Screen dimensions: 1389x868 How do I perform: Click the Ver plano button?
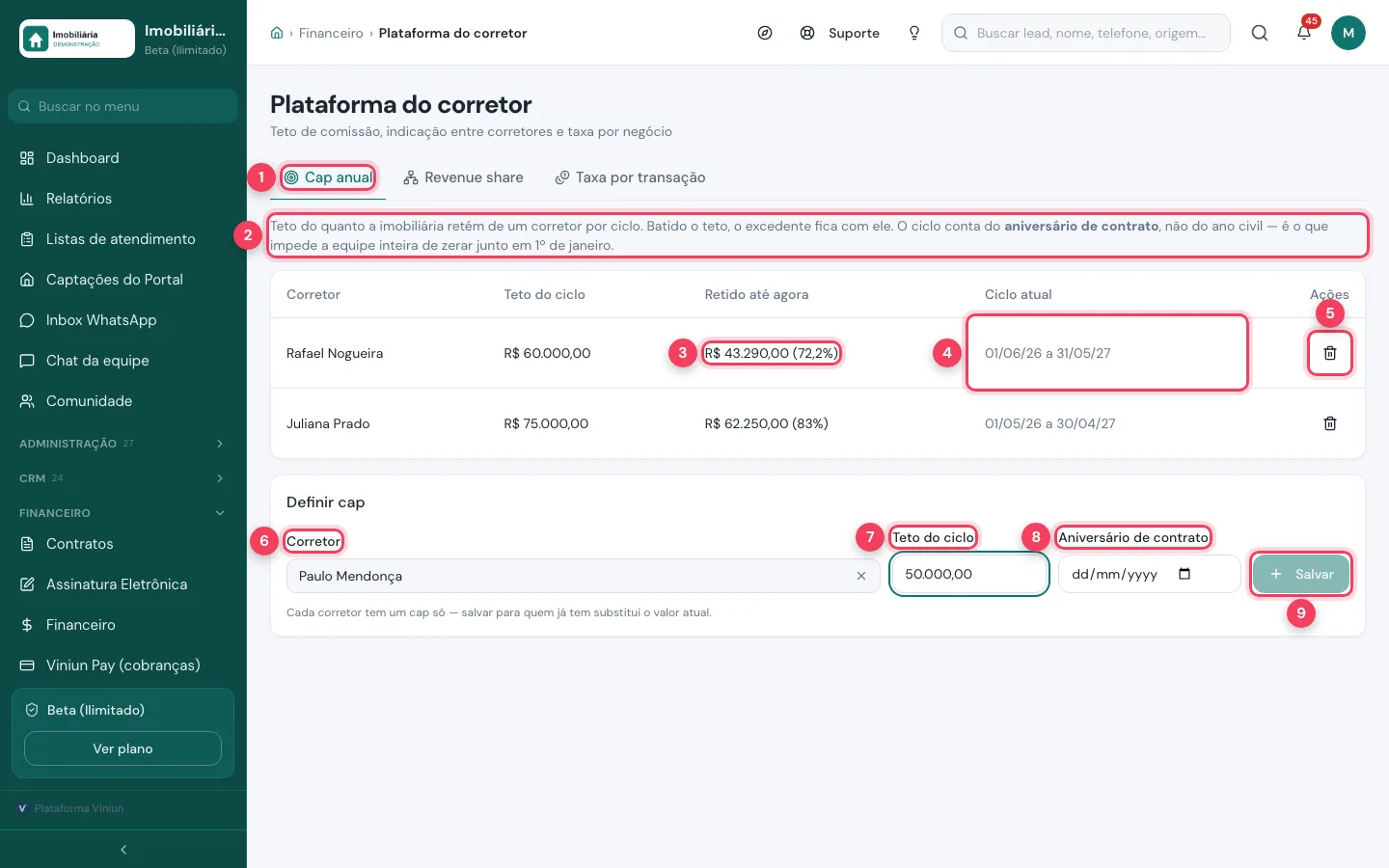[x=123, y=748]
